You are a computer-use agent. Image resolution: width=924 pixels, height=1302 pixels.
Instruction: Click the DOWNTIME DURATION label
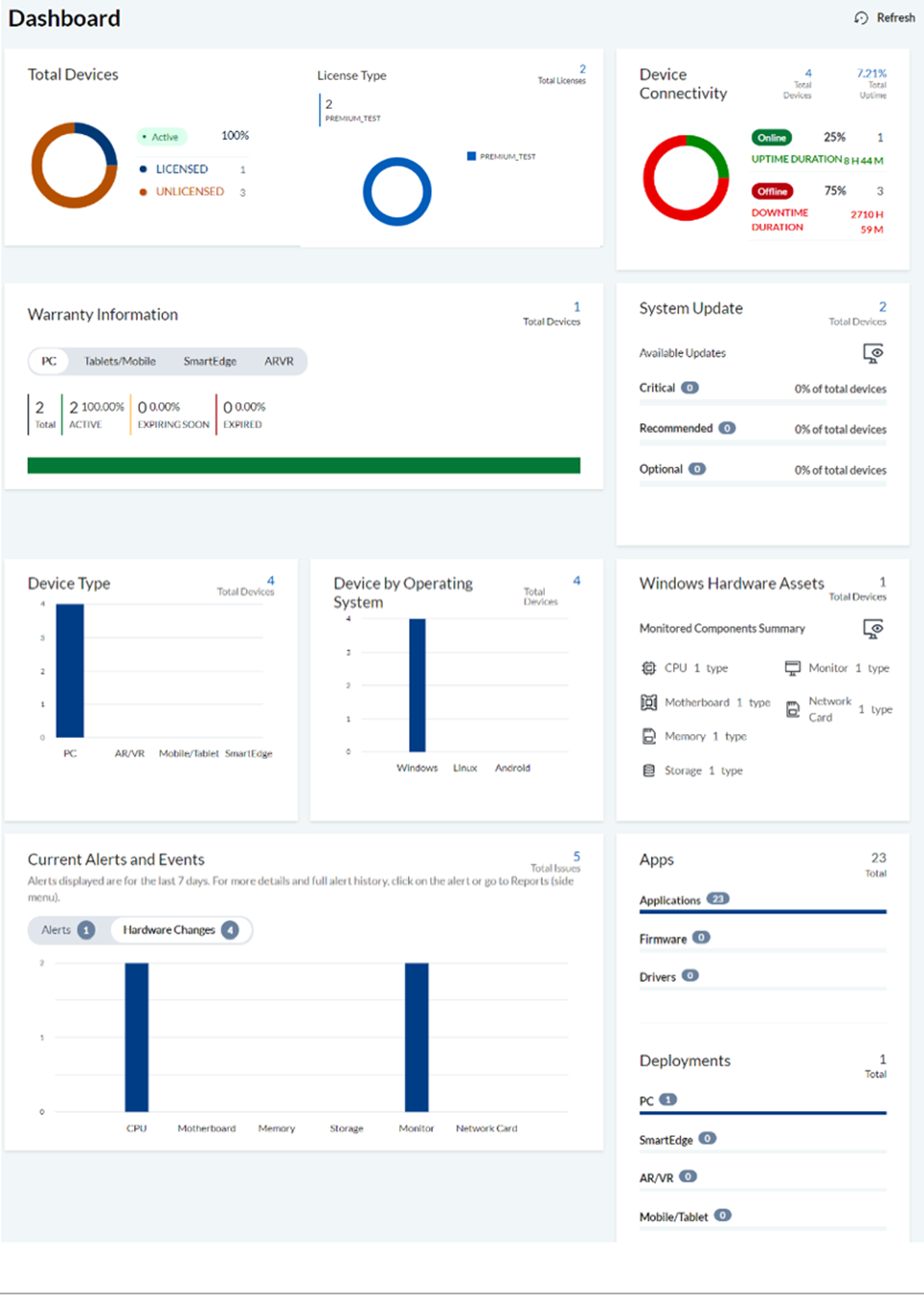pos(780,220)
